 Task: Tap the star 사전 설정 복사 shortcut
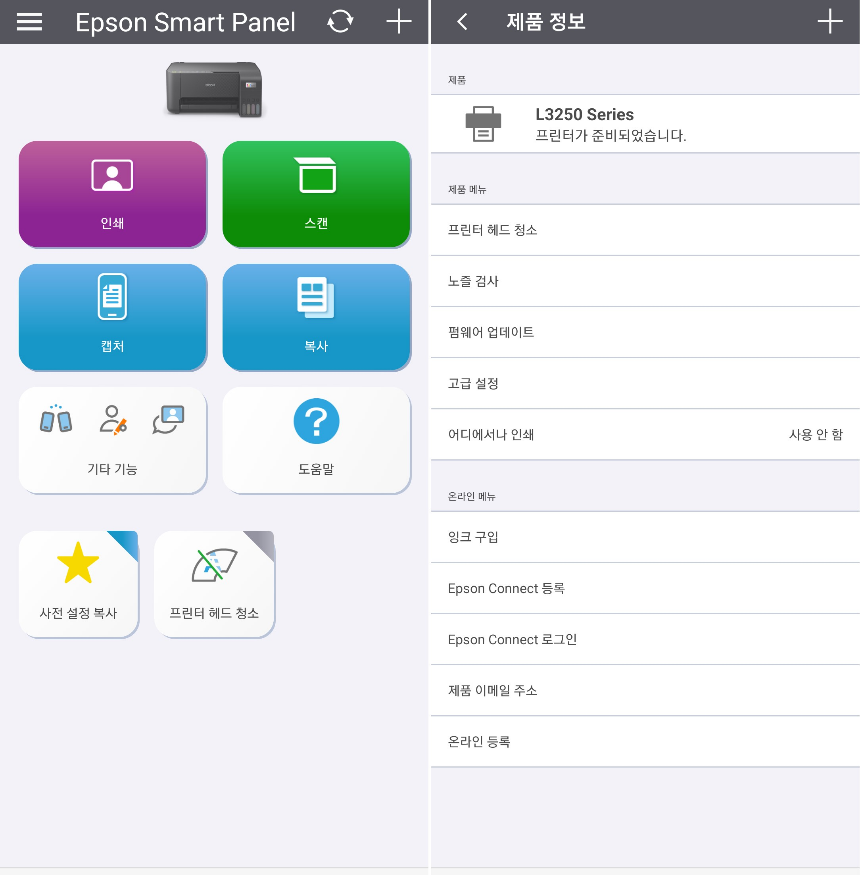[79, 584]
